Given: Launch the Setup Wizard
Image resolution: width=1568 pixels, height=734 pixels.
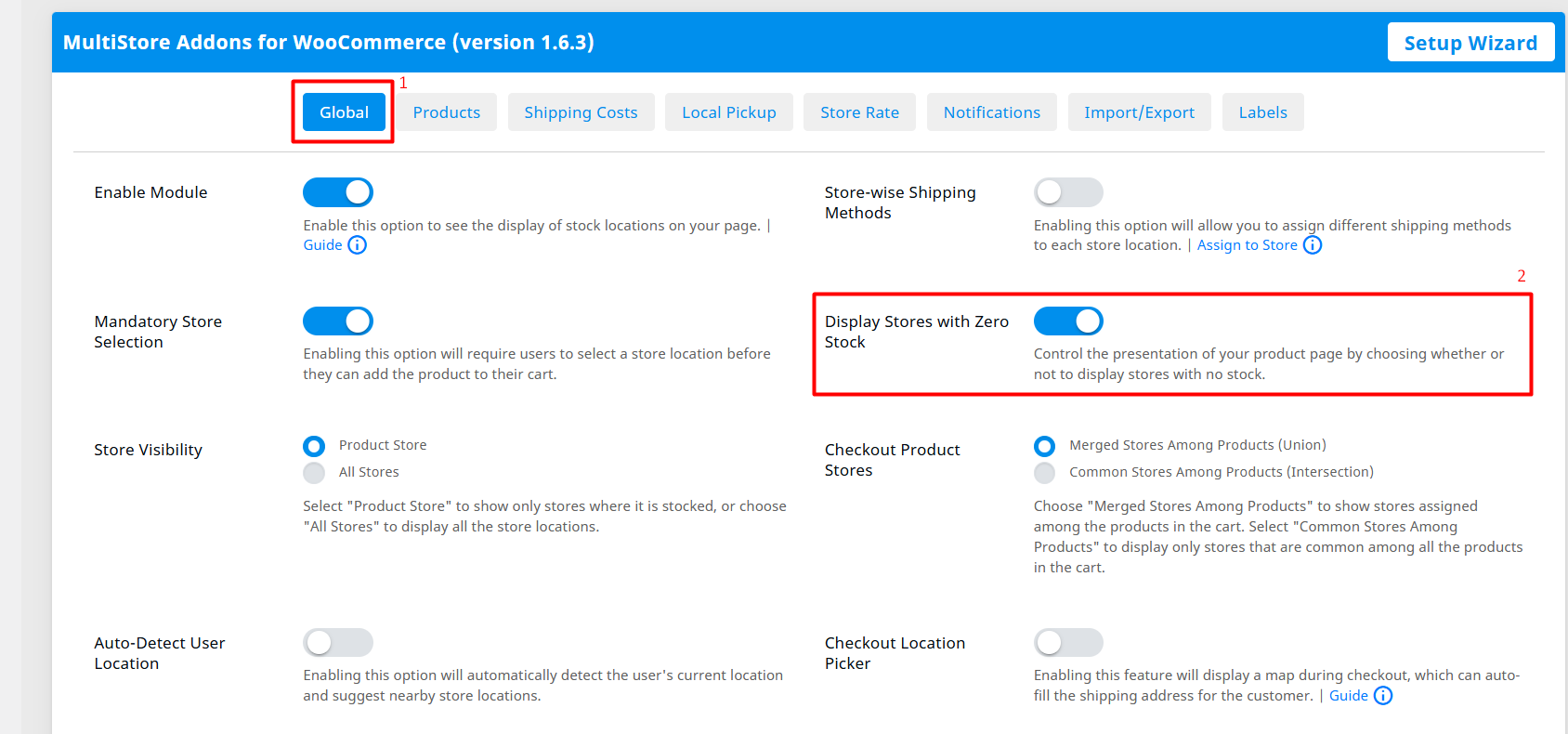Looking at the screenshot, I should 1470,43.
